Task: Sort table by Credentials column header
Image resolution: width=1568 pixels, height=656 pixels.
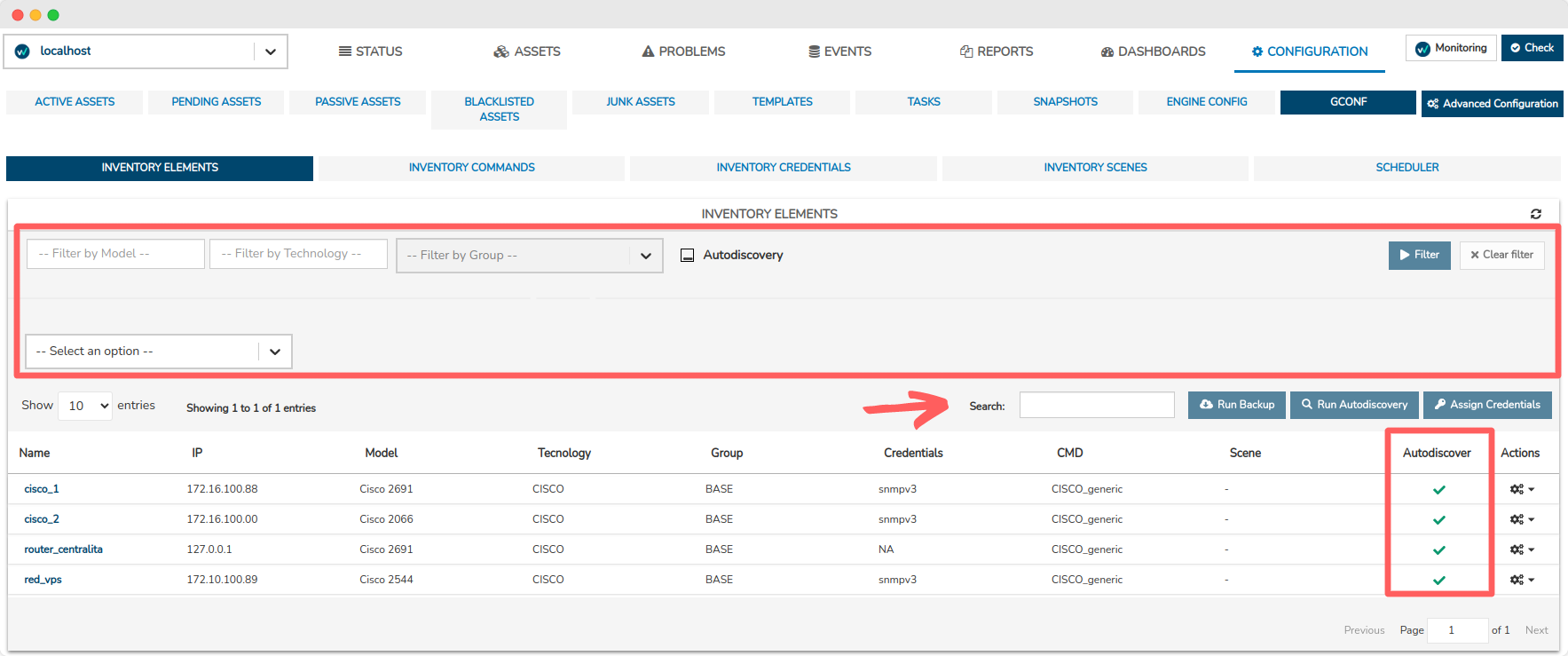Action: [913, 453]
